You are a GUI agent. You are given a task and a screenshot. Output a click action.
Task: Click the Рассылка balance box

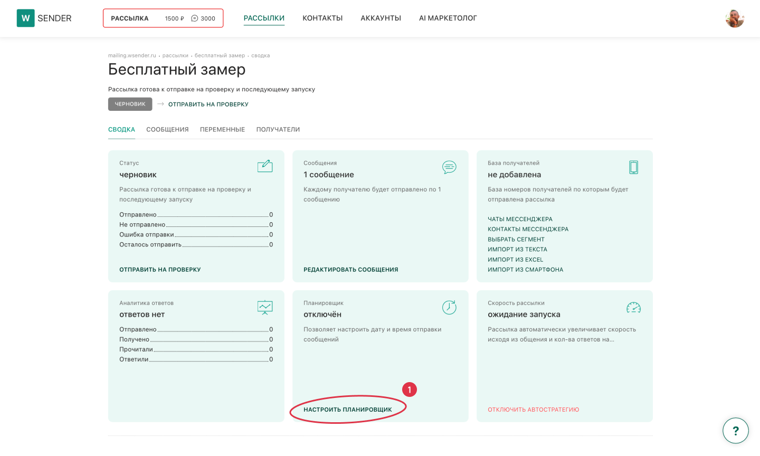163,18
